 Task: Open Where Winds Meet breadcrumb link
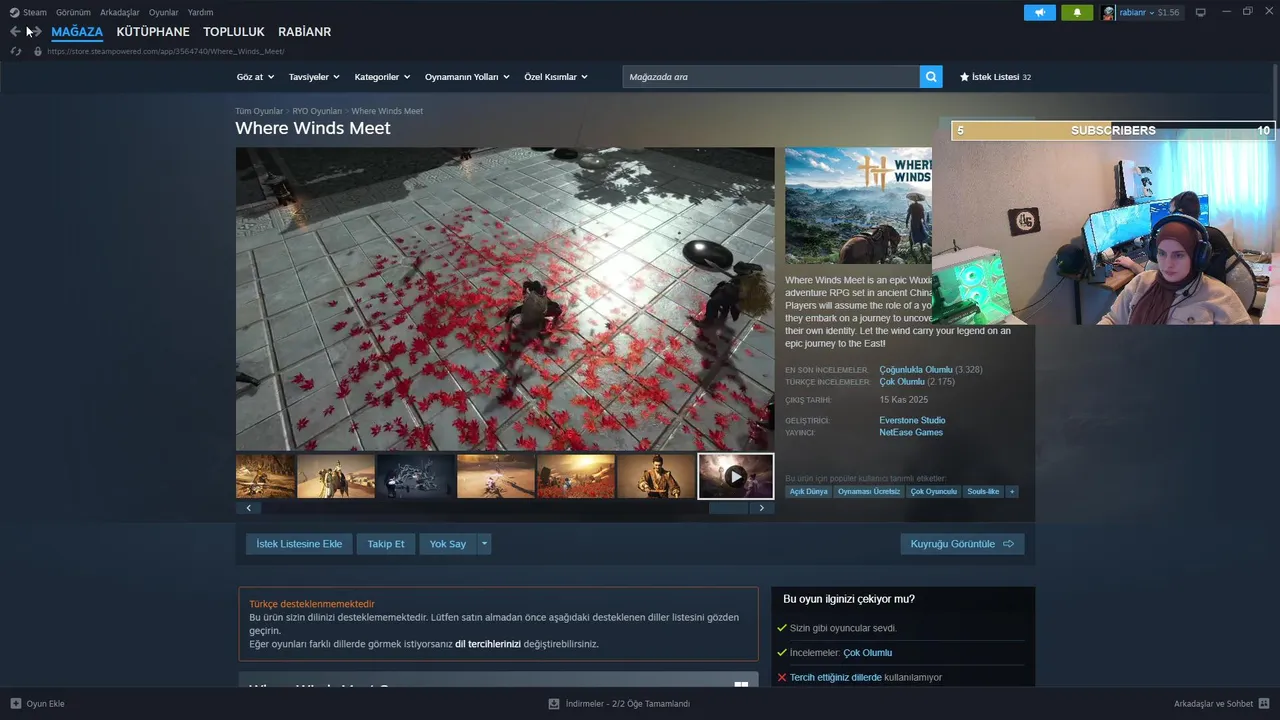point(387,111)
